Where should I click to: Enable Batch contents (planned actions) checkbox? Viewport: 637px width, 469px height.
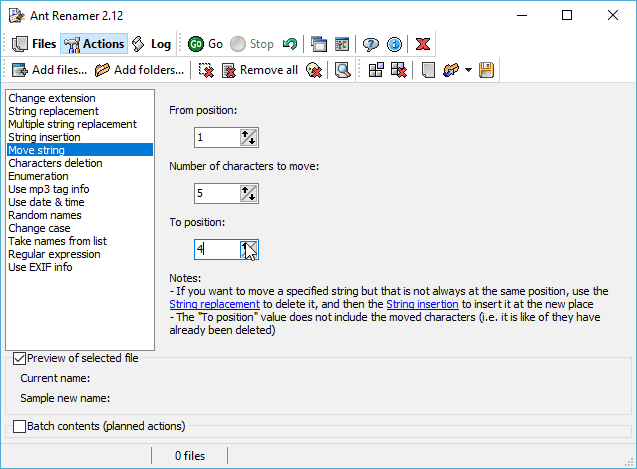pyautogui.click(x=20, y=426)
